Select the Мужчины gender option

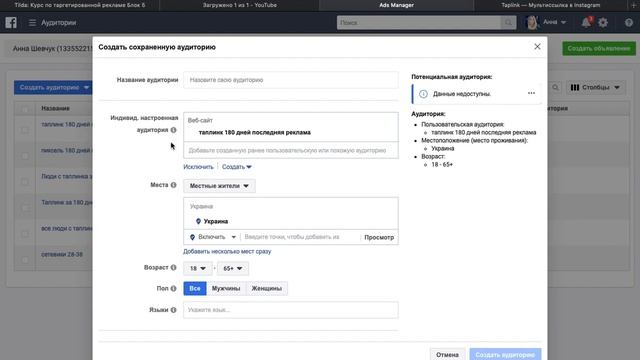[226, 288]
